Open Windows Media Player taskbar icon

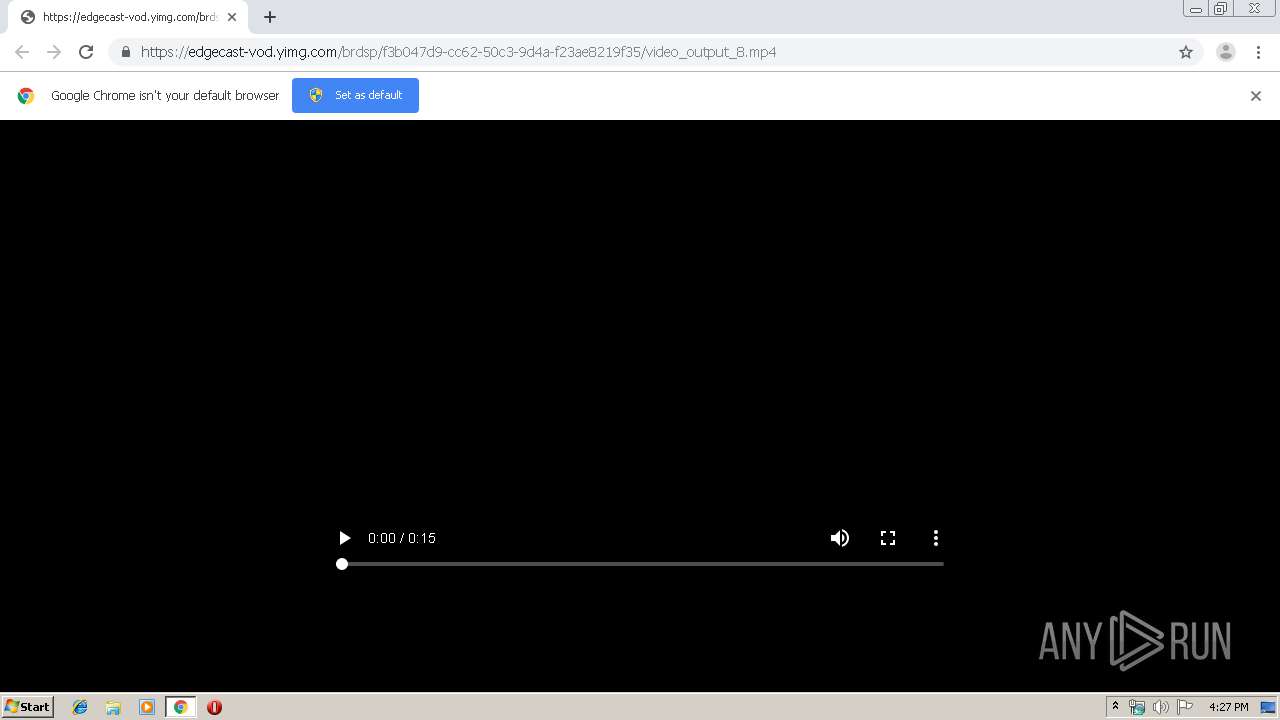[x=147, y=707]
